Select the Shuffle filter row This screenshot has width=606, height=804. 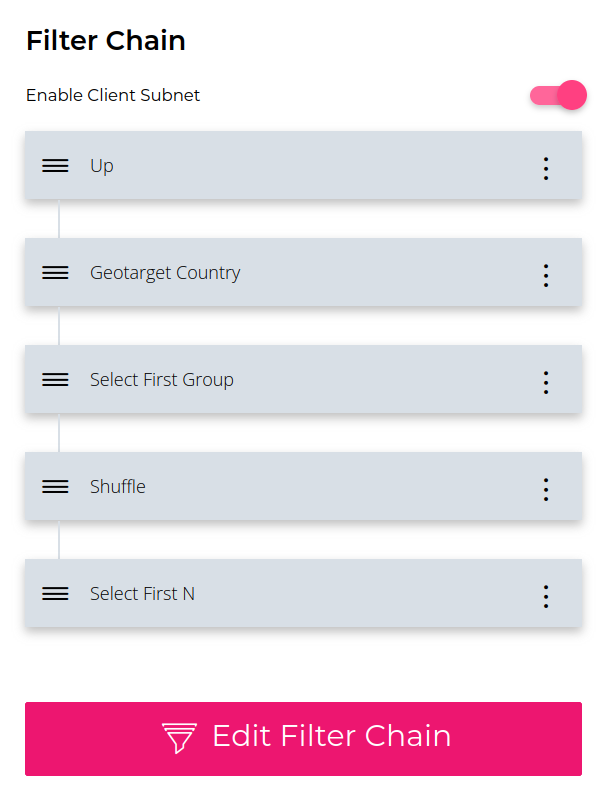pos(304,486)
